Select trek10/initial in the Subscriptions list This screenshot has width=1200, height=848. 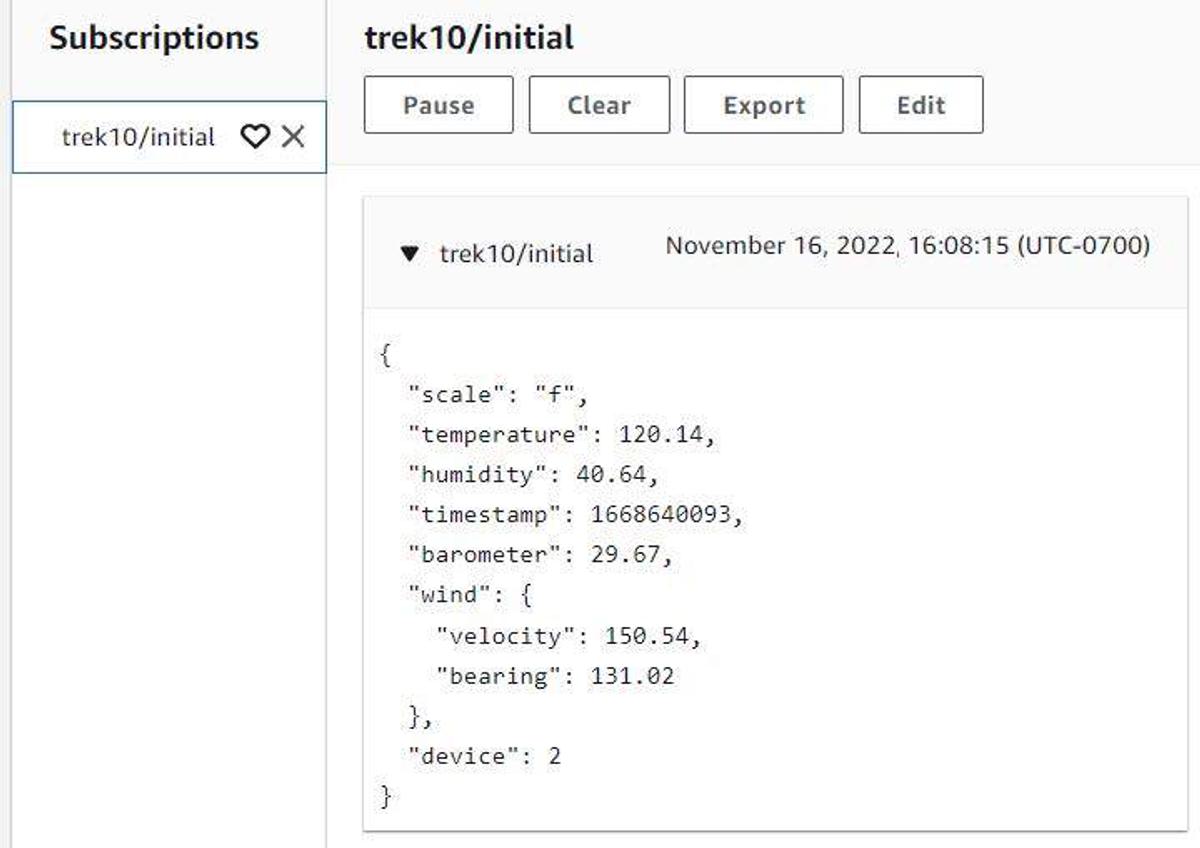[x=138, y=137]
